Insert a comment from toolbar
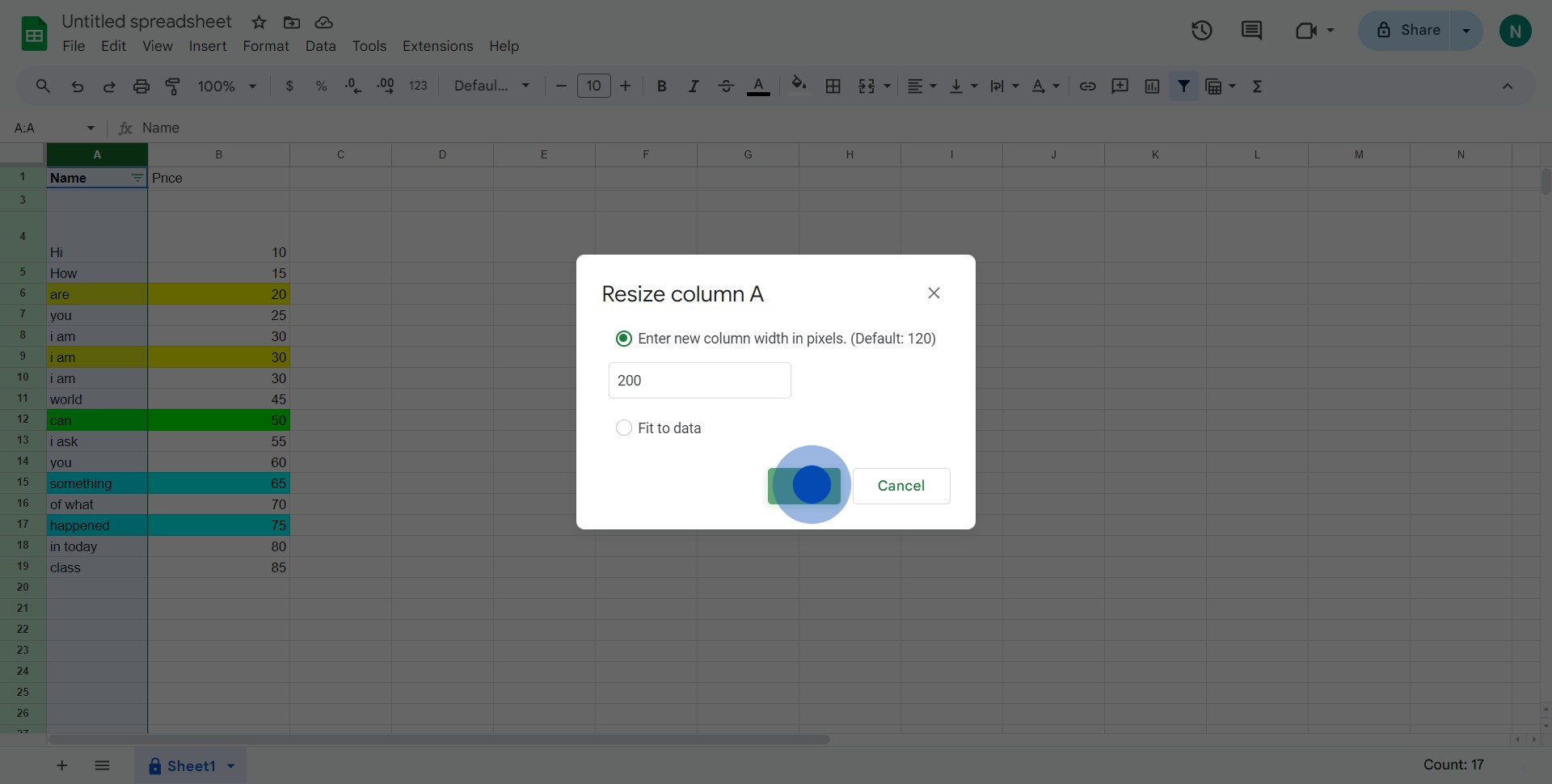The height and width of the screenshot is (784, 1552). tap(1120, 86)
